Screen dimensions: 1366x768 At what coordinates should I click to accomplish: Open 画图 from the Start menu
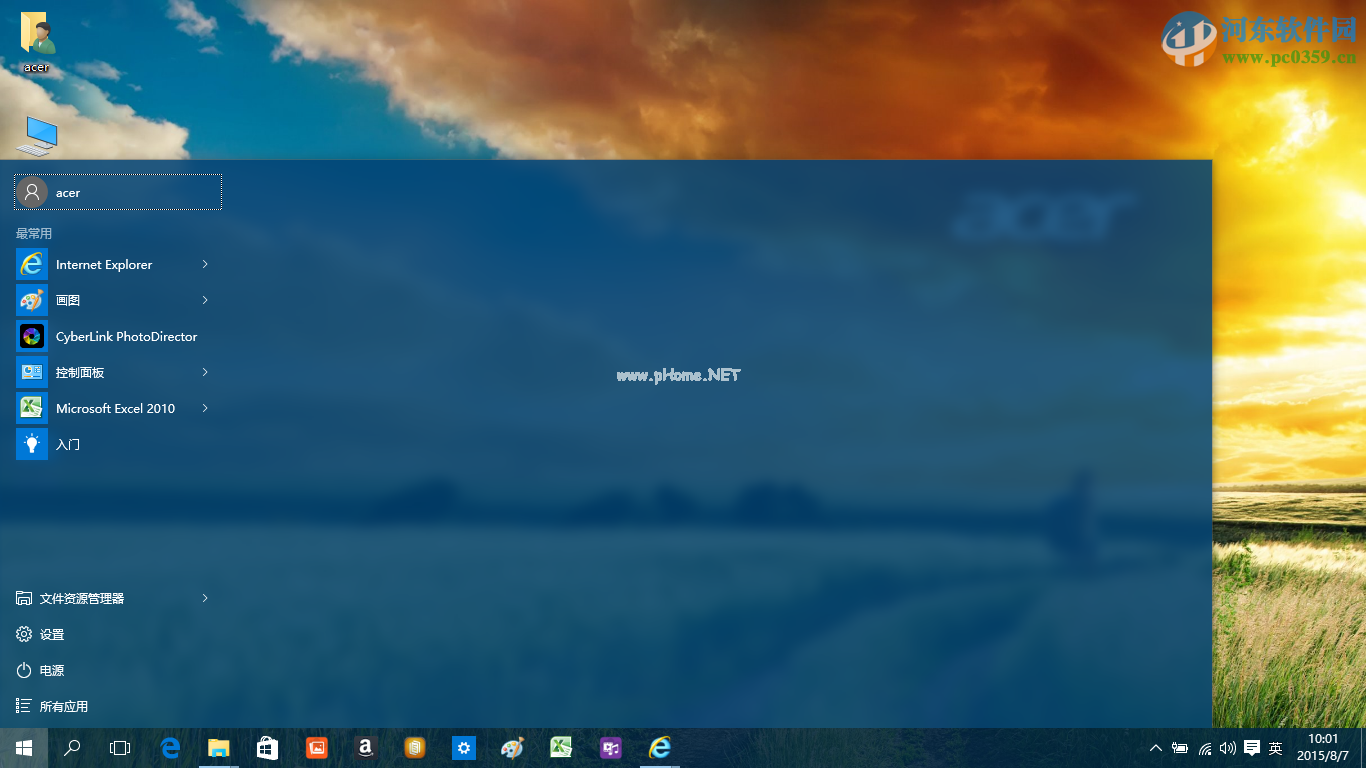[68, 300]
